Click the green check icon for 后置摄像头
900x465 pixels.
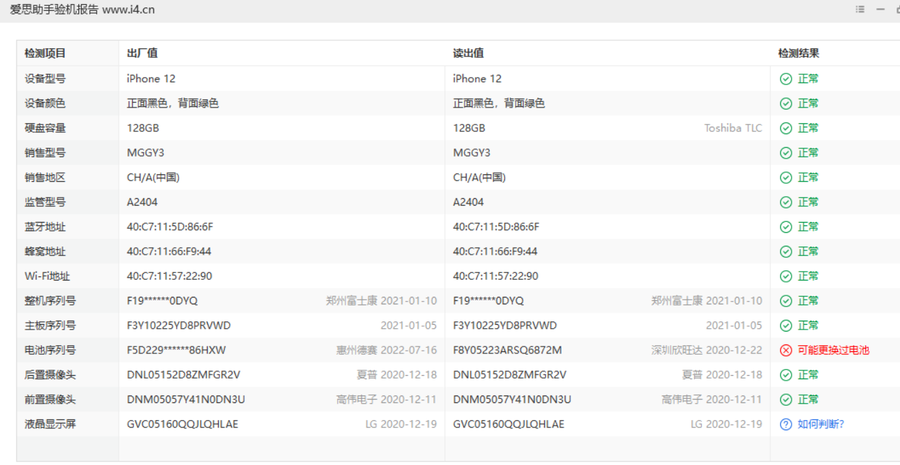[786, 375]
